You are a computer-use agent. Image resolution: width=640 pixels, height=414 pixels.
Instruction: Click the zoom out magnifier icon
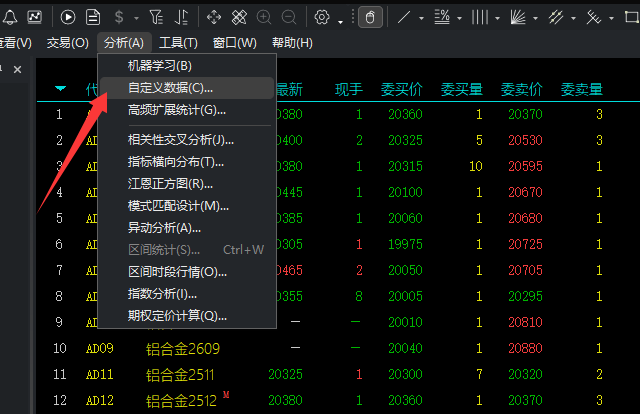(289, 17)
